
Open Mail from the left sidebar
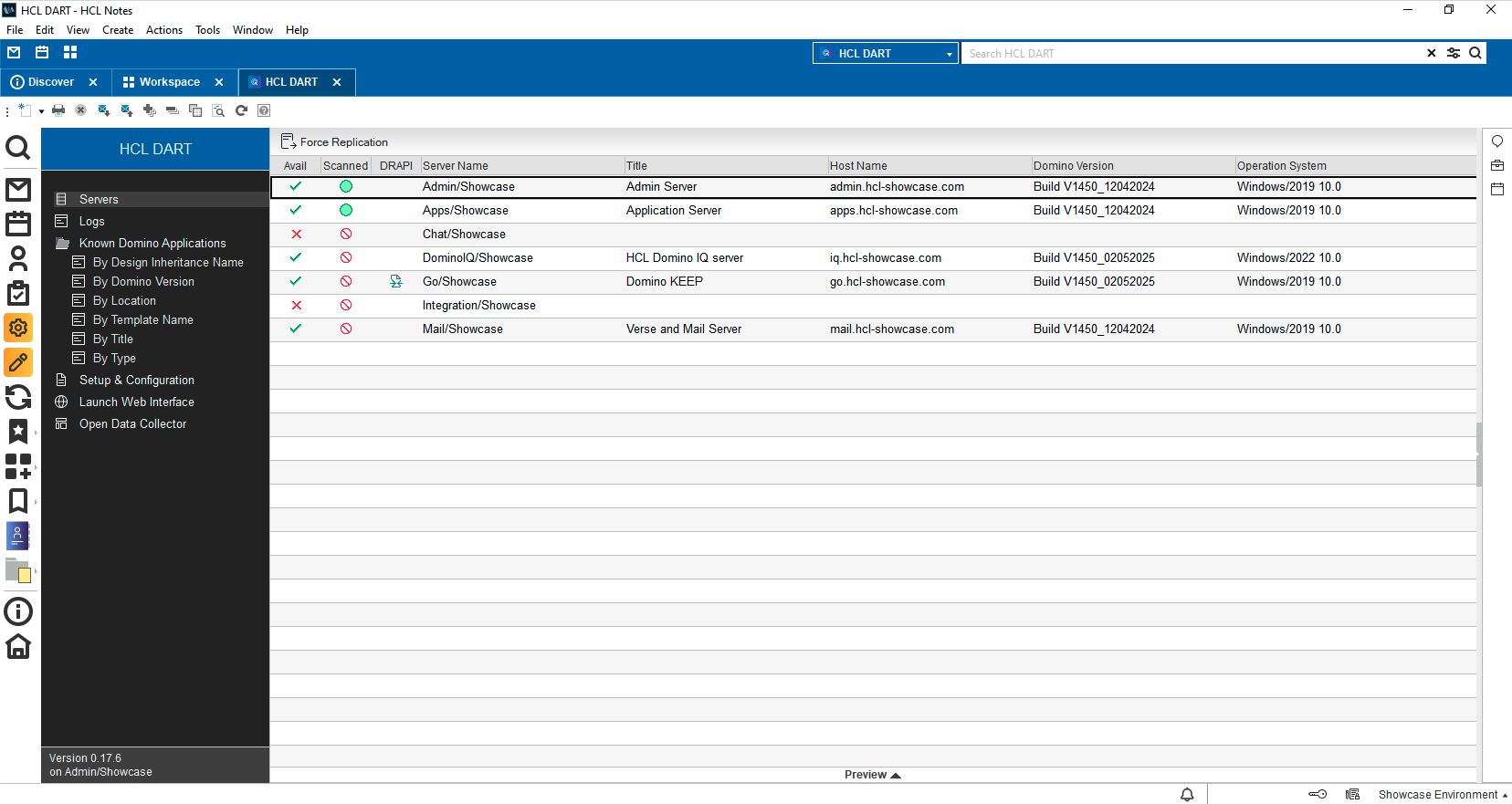[18, 190]
